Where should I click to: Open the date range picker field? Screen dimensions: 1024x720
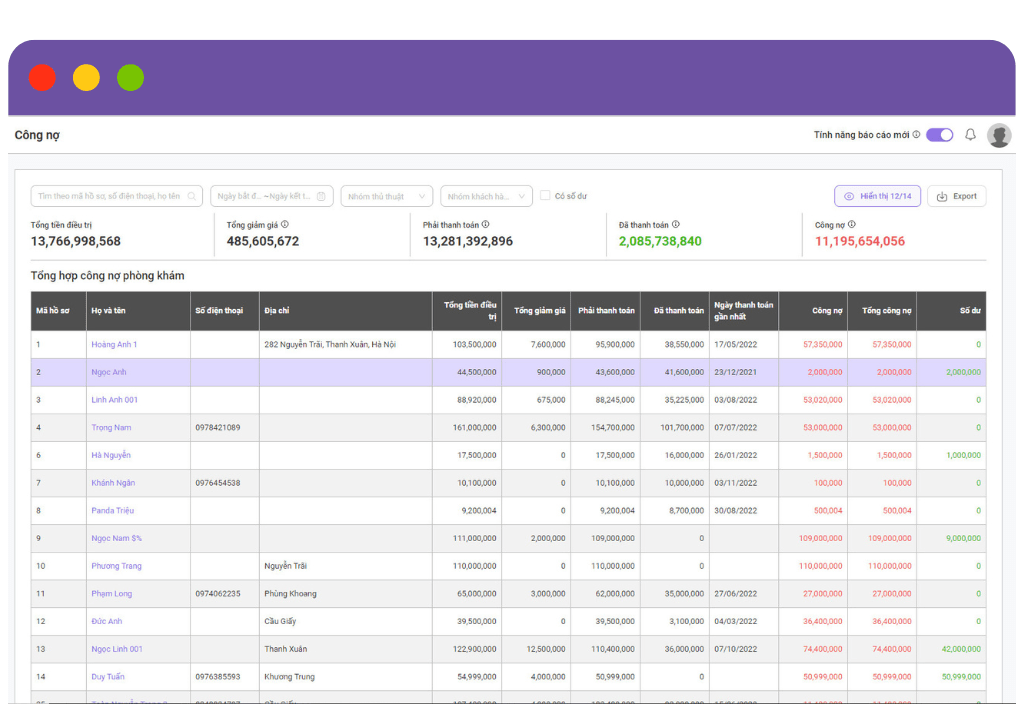click(272, 196)
